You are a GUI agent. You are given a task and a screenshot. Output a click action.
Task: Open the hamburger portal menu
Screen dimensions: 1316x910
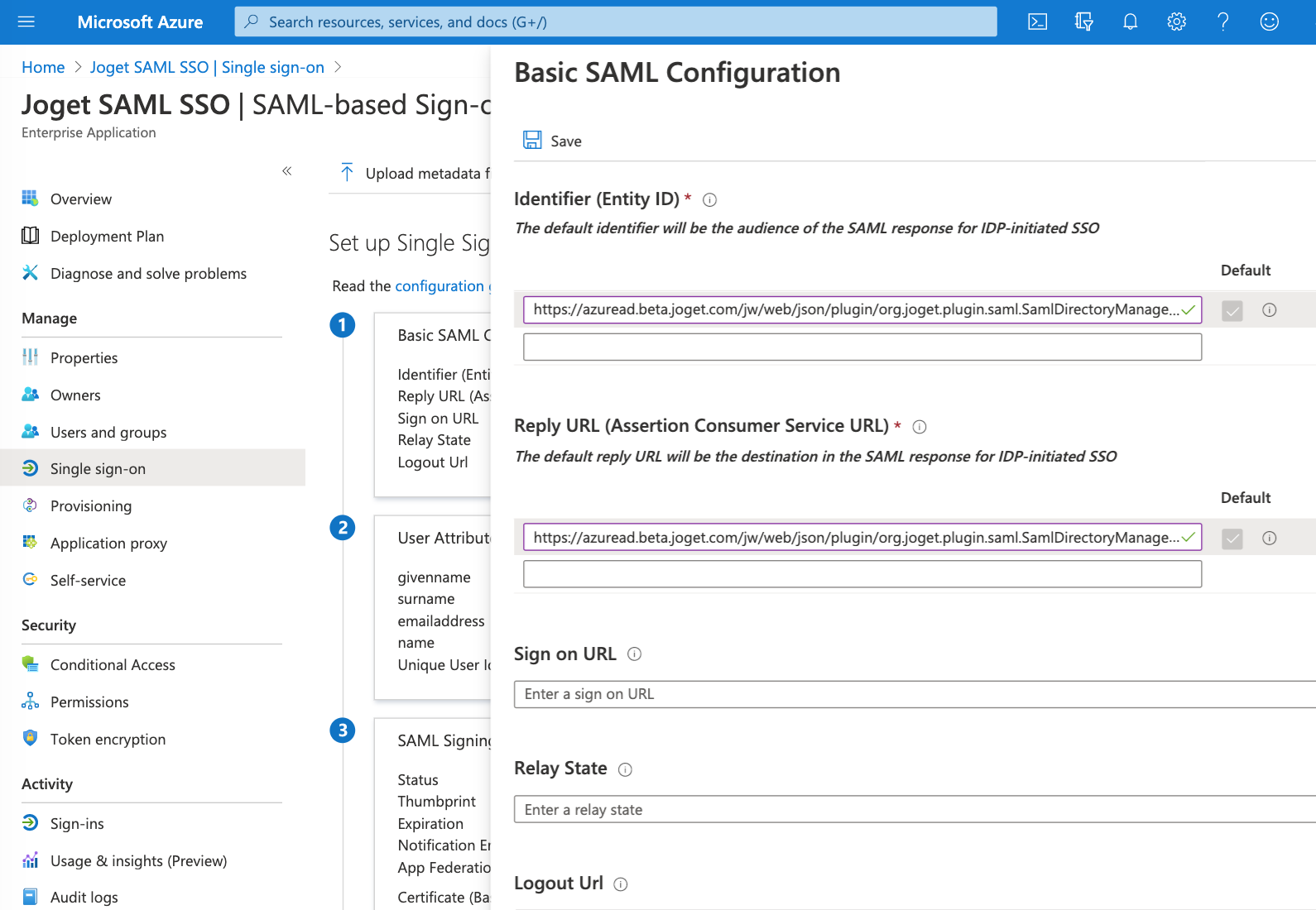pyautogui.click(x=26, y=22)
